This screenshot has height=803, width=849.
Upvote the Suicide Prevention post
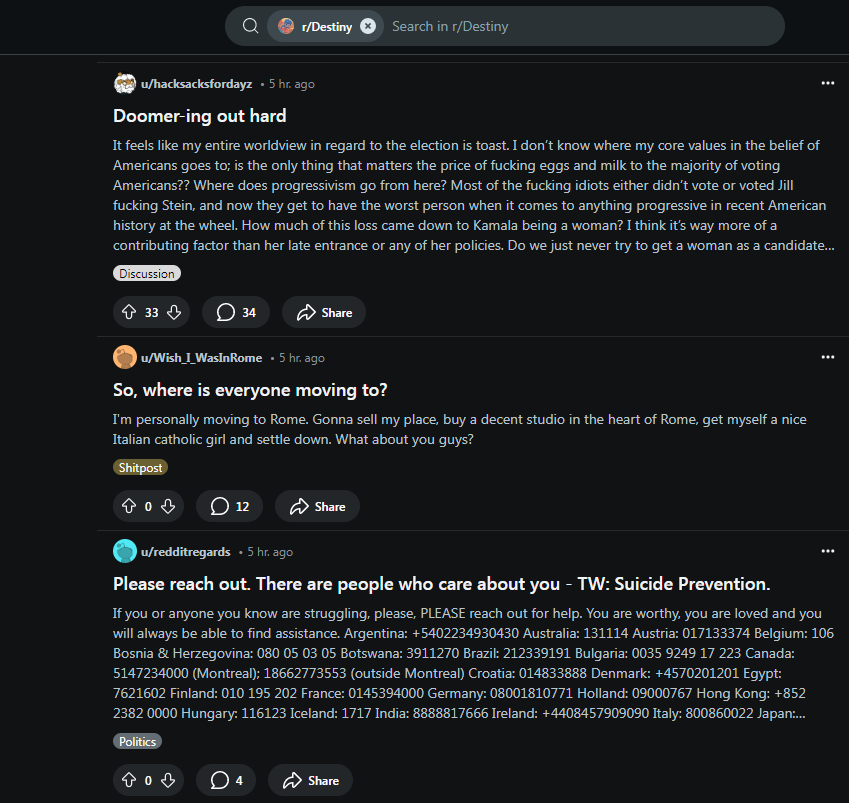pos(129,781)
